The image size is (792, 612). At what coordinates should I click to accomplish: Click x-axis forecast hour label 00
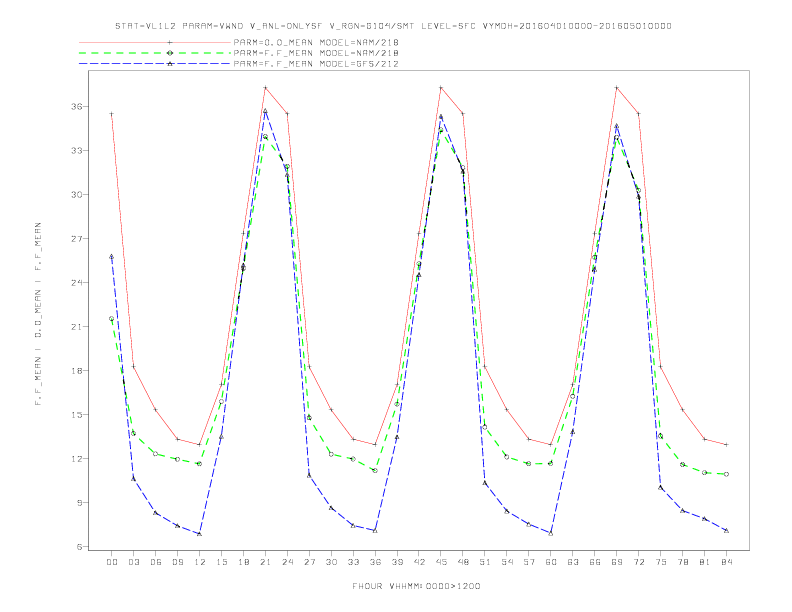tap(112, 562)
